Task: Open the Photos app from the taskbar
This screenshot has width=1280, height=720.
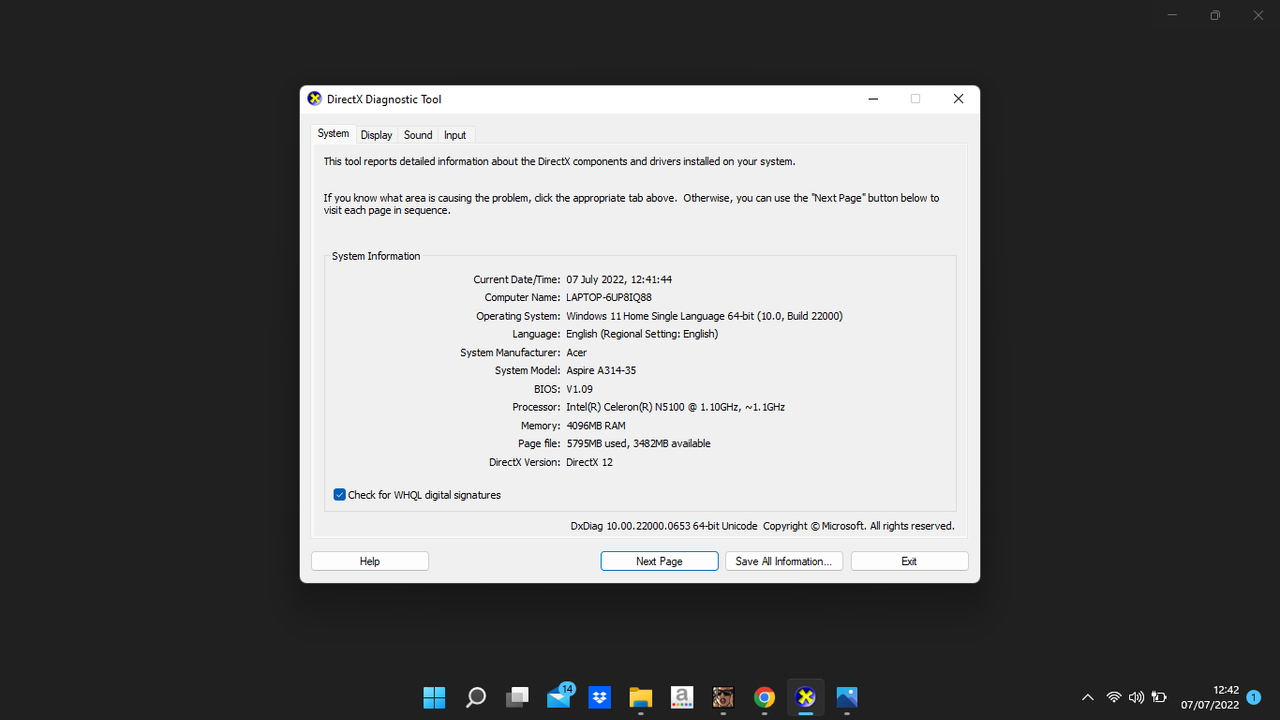Action: [847, 697]
